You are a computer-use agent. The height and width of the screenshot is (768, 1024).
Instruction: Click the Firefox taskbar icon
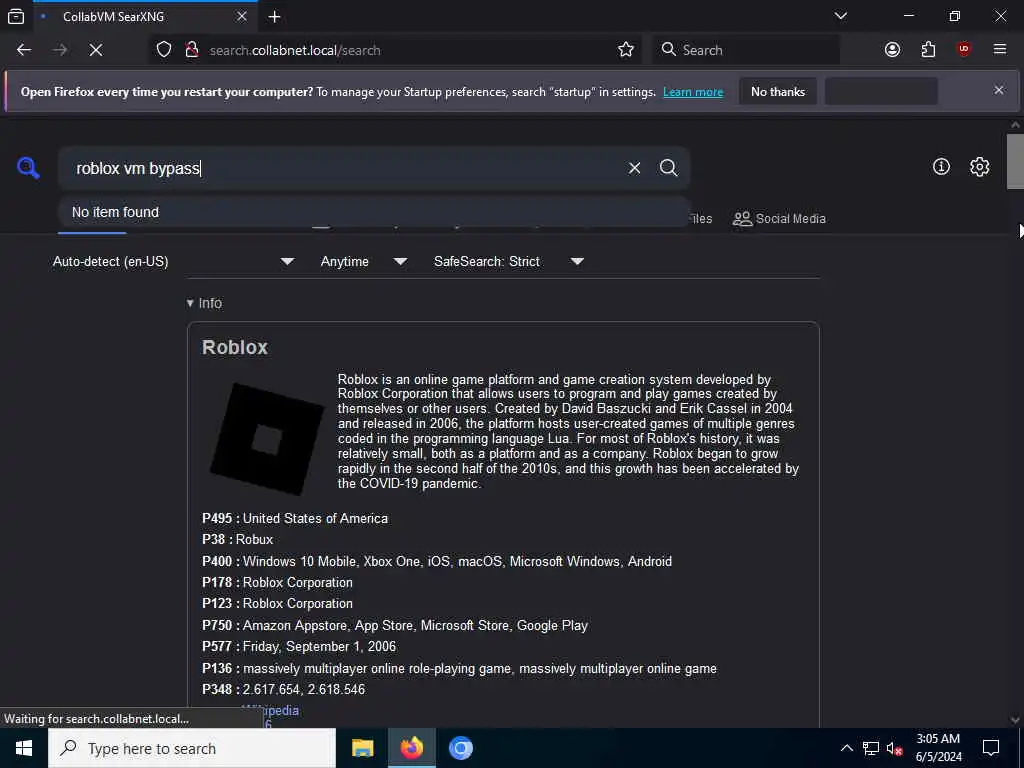[x=411, y=748]
